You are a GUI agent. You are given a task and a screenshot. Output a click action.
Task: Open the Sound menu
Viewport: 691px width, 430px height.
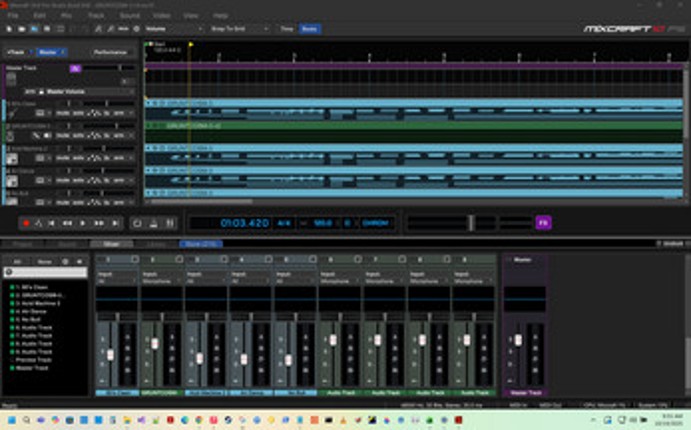click(129, 16)
